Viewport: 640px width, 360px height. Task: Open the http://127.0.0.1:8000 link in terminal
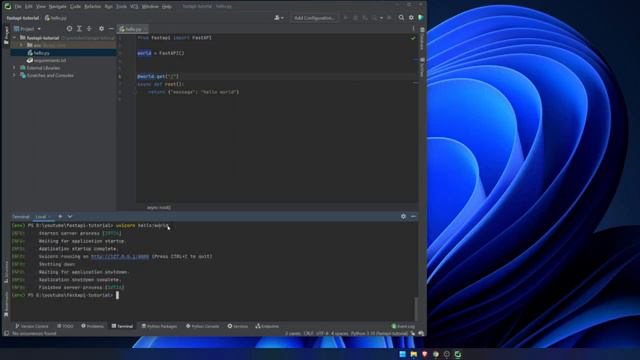[x=120, y=256]
